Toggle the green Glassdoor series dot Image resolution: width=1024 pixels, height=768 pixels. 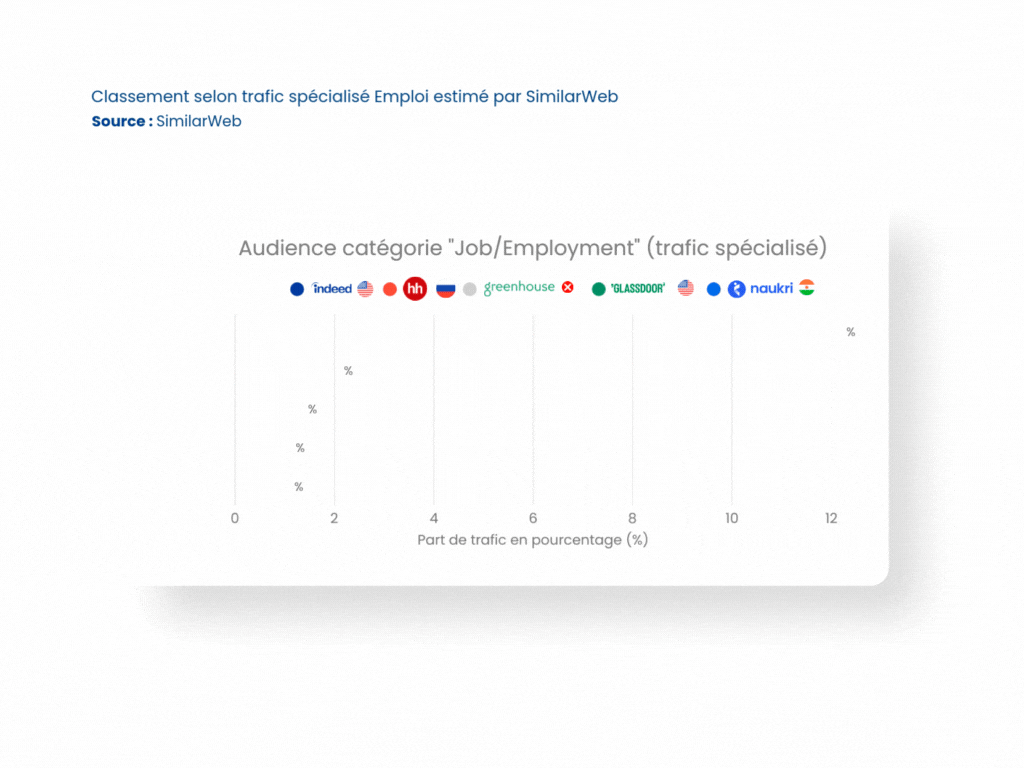[599, 289]
